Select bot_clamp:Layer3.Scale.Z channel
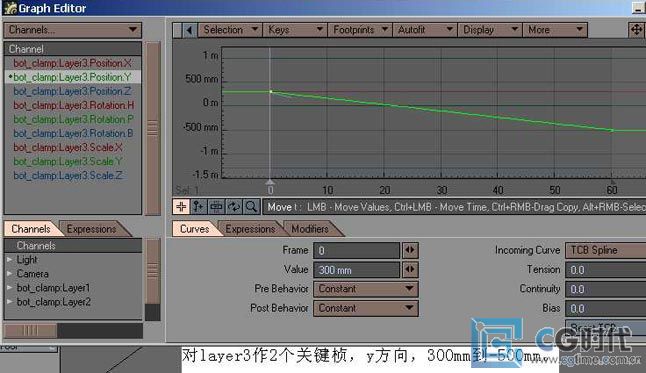Viewport: 646px width, 373px height. click(x=73, y=175)
